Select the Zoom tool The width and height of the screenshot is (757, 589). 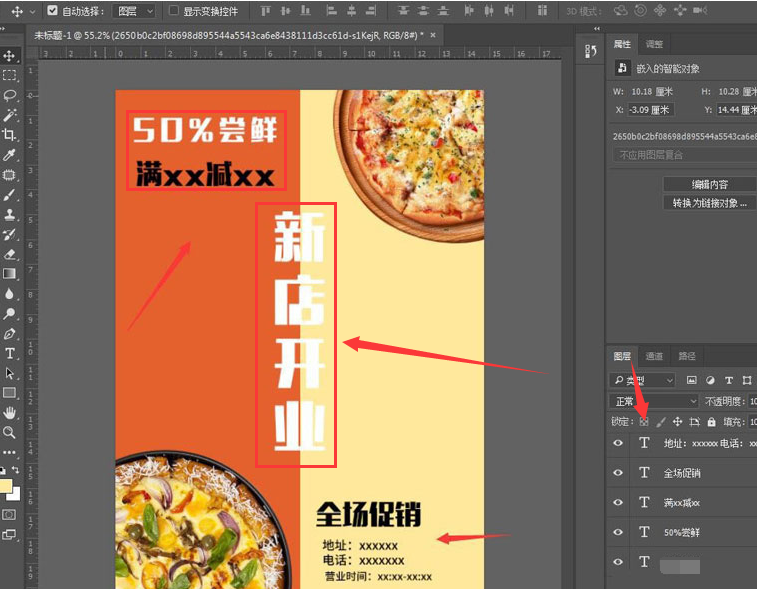(x=10, y=432)
